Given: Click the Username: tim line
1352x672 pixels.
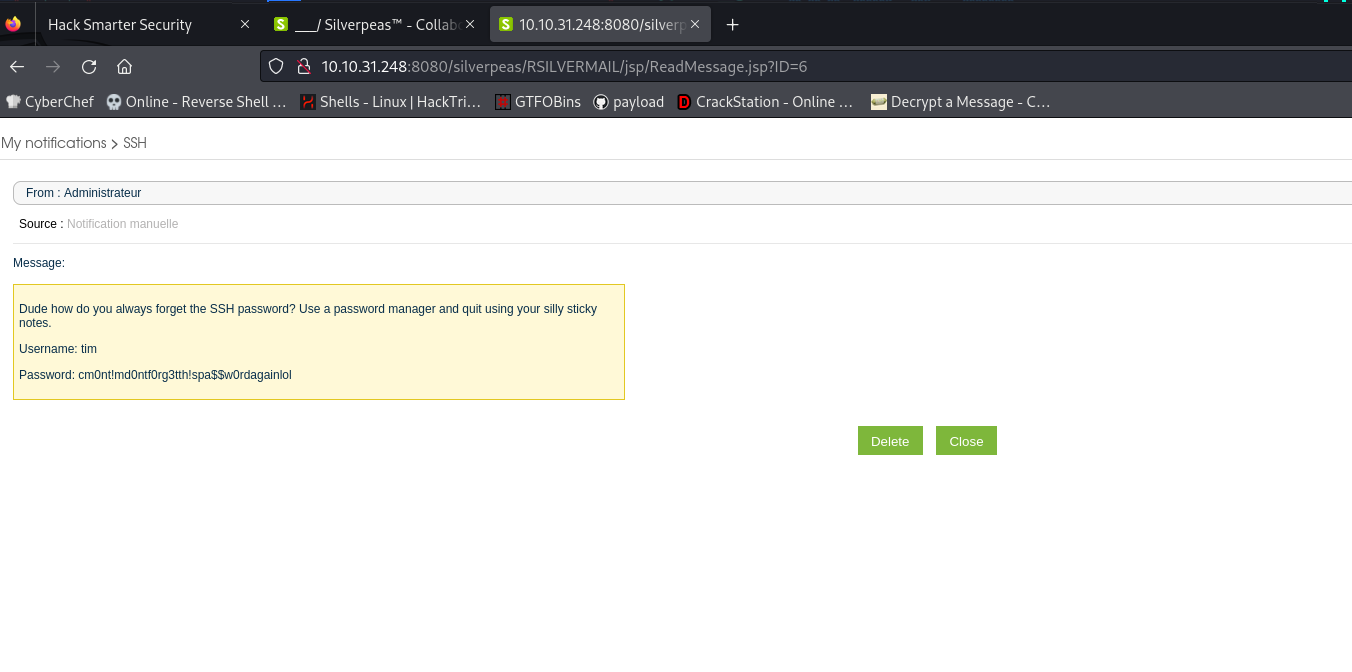Looking at the screenshot, I should [58, 349].
